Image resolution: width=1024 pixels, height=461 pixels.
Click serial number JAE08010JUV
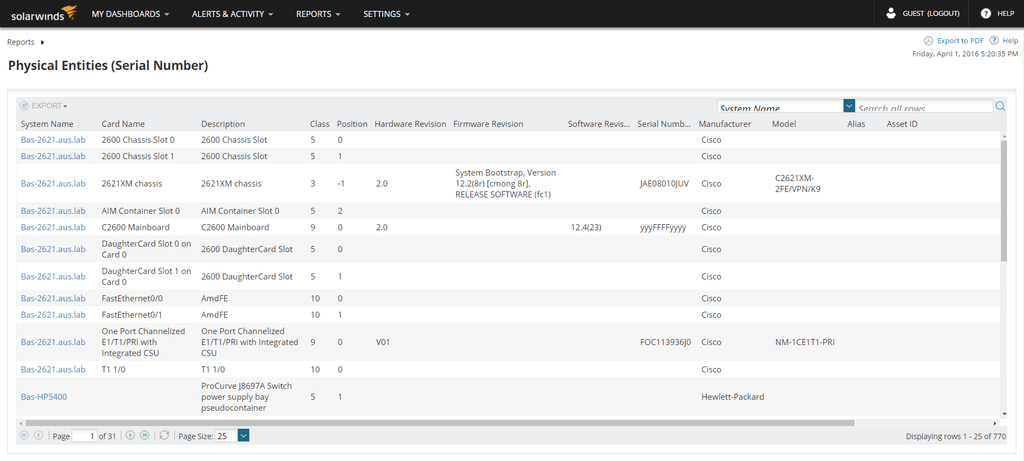point(664,183)
